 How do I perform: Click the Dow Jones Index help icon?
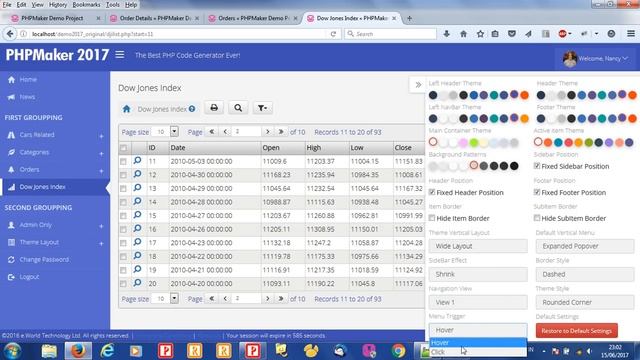click(x=192, y=109)
